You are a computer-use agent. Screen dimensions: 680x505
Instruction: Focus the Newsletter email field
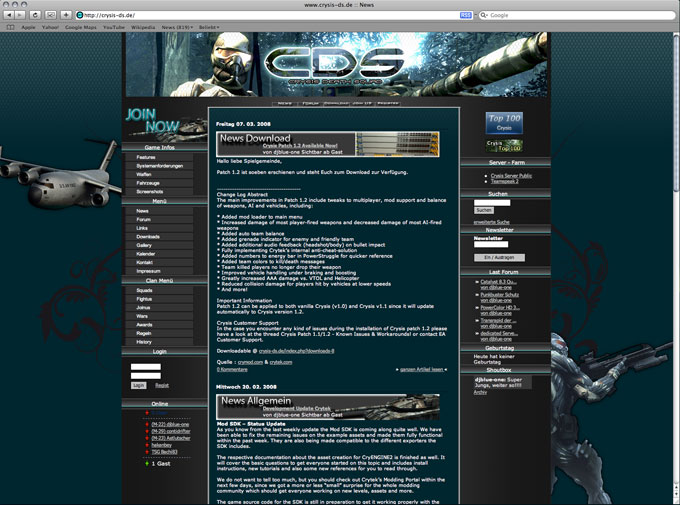point(491,245)
